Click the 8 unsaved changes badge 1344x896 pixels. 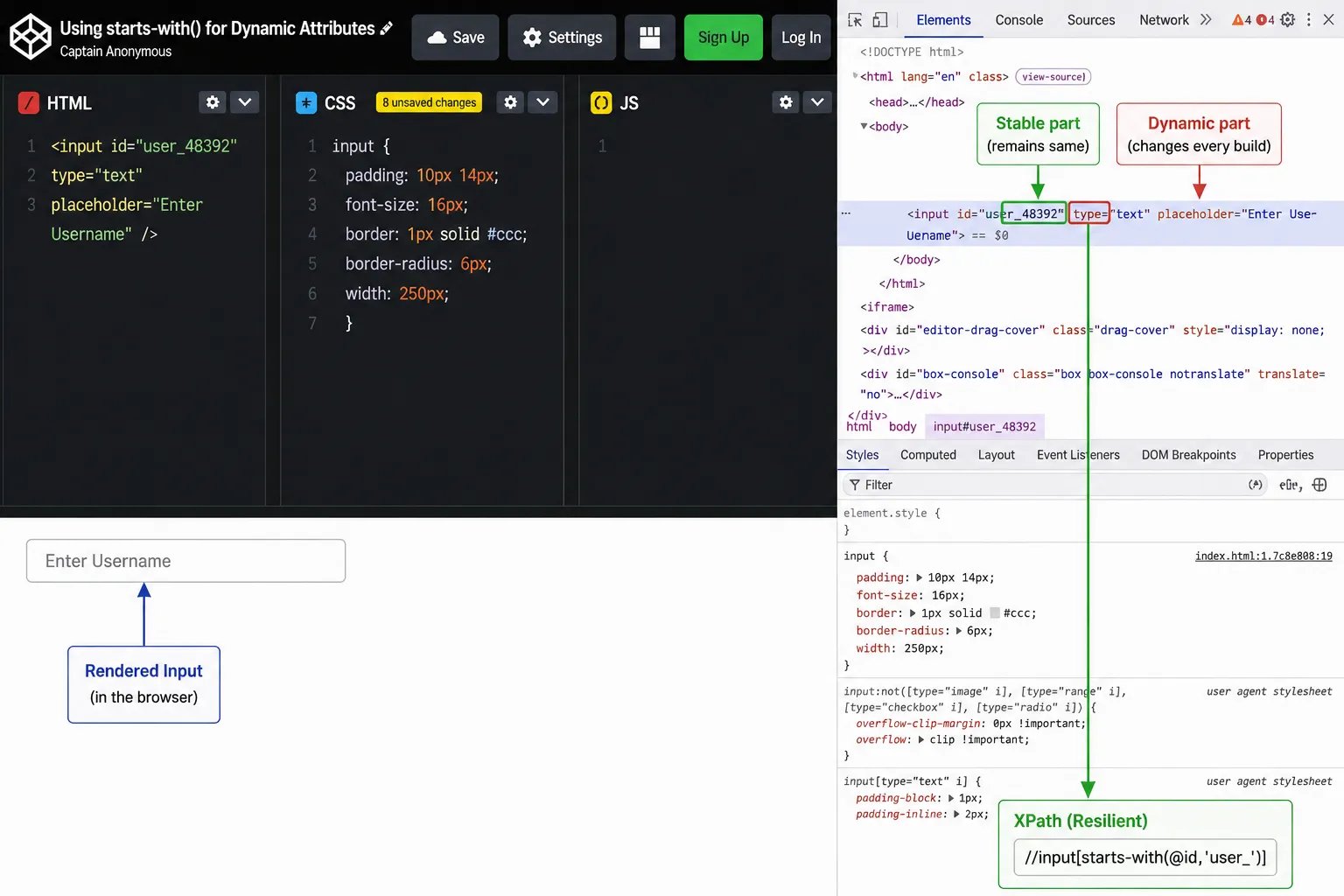click(430, 102)
